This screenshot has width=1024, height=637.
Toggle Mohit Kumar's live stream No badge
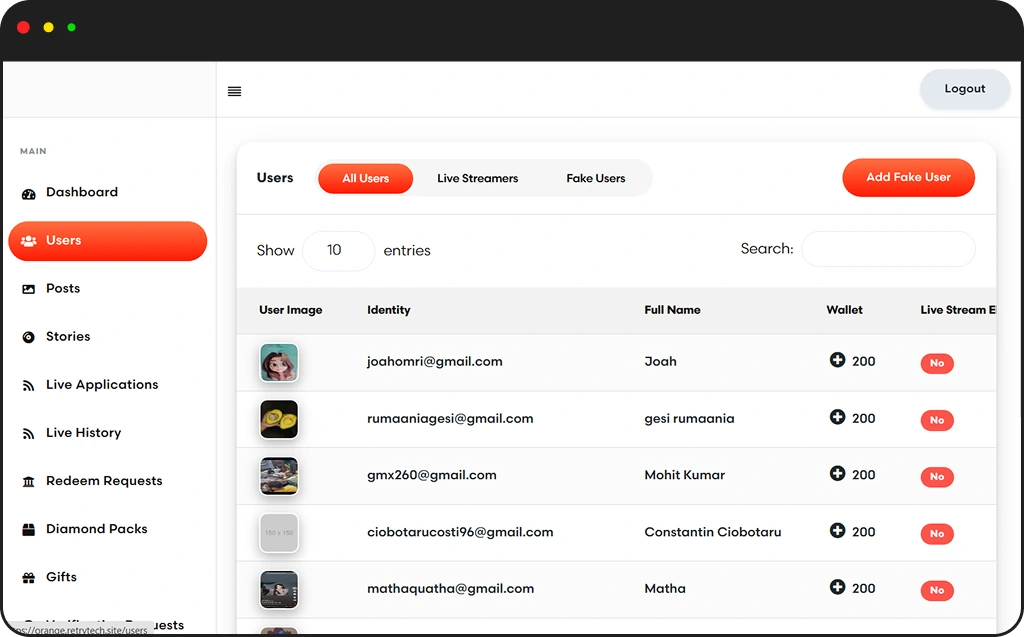[937, 477]
